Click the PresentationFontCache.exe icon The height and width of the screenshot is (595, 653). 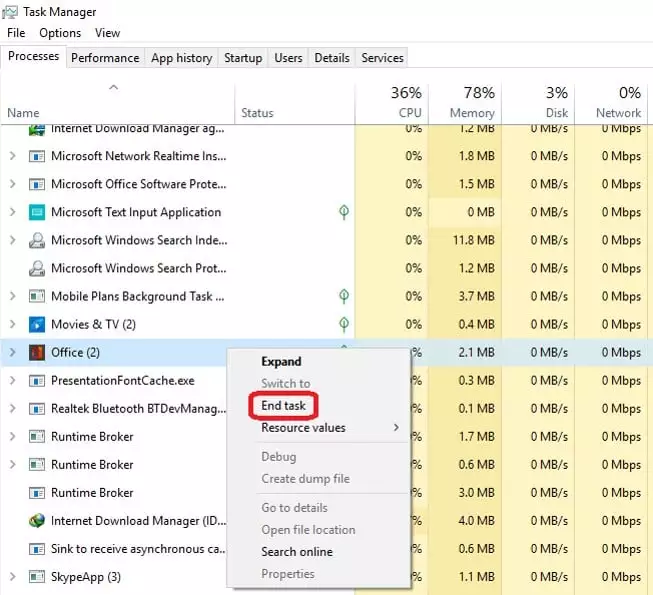pyautogui.click(x=37, y=381)
